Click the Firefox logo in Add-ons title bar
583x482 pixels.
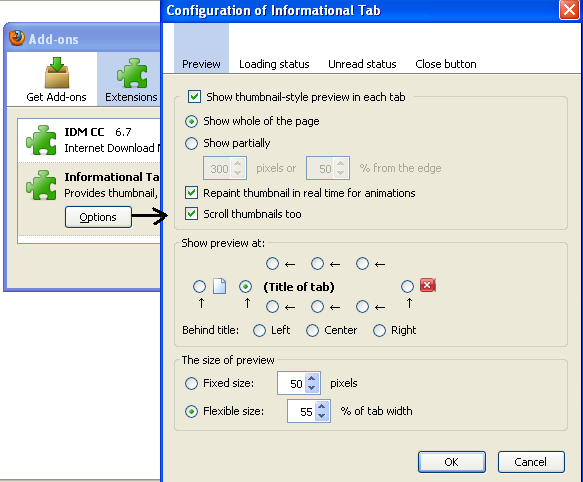click(17, 38)
